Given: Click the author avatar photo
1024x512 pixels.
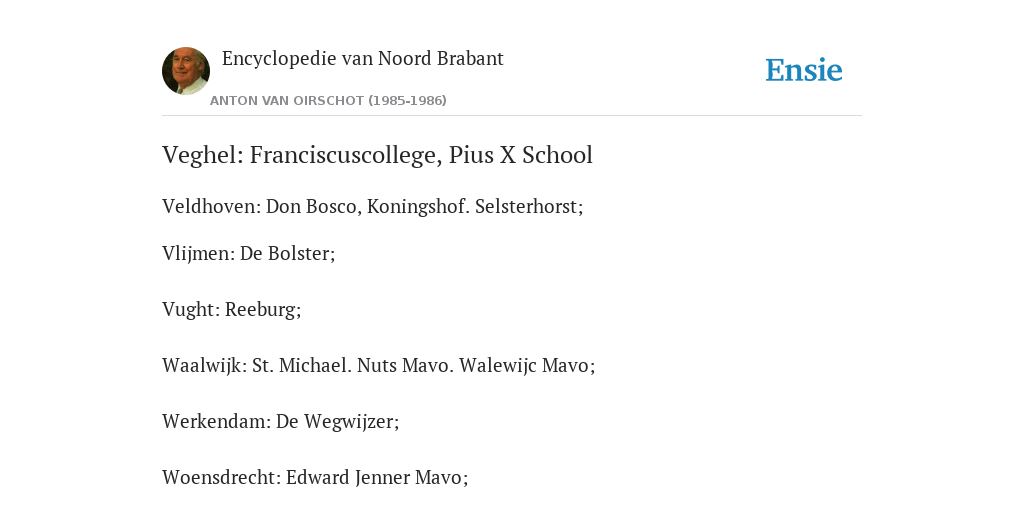Looking at the screenshot, I should pos(186,71).
